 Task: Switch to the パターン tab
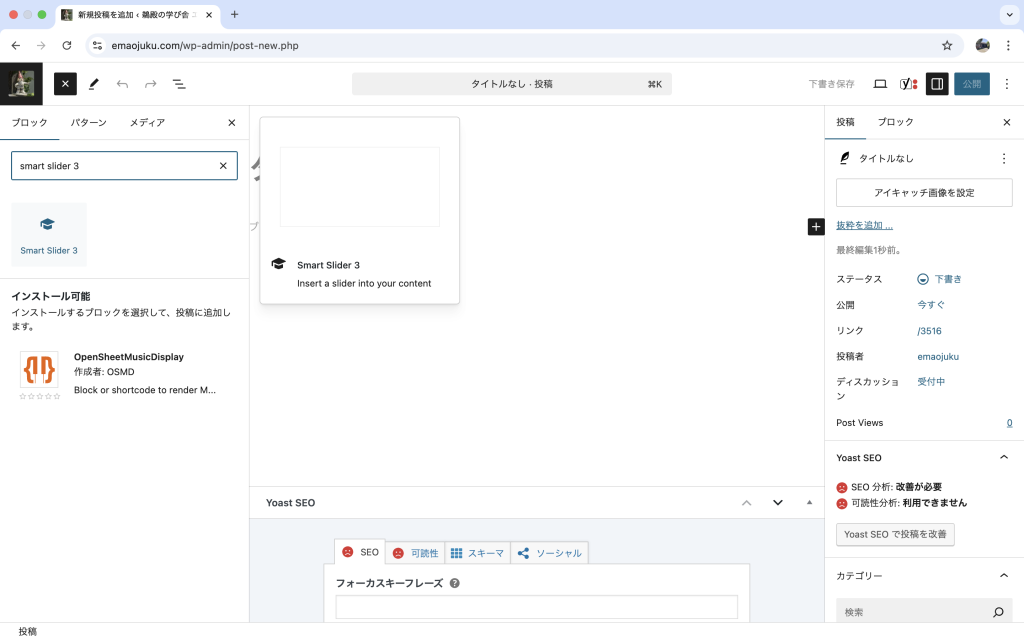click(x=88, y=122)
